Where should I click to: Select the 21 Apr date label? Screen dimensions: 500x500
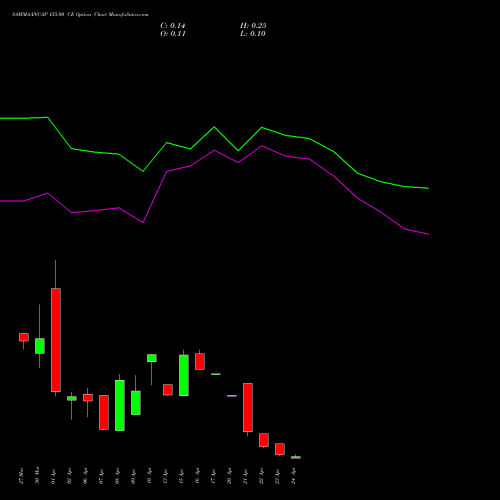[245, 477]
